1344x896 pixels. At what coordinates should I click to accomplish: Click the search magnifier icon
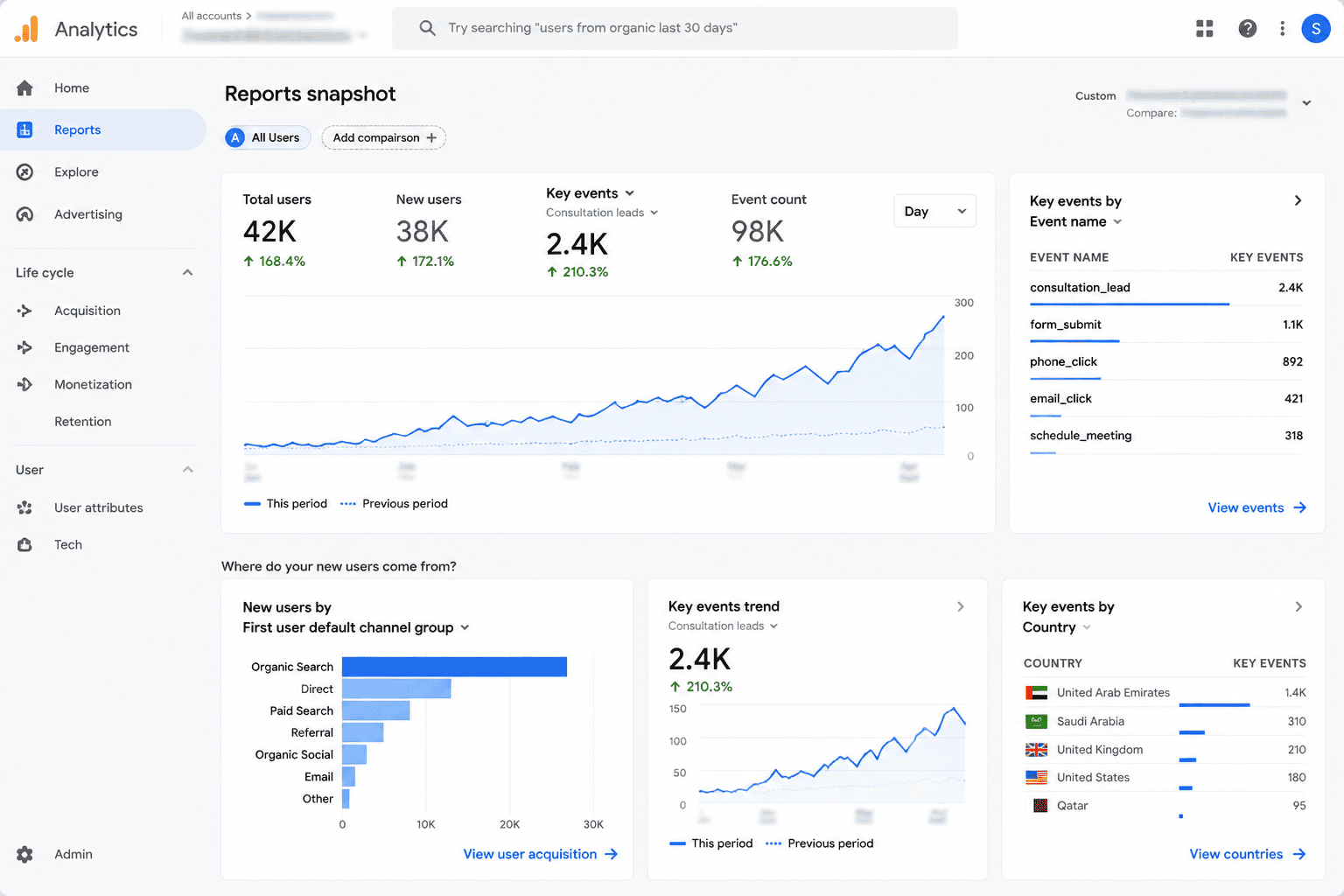tap(427, 28)
